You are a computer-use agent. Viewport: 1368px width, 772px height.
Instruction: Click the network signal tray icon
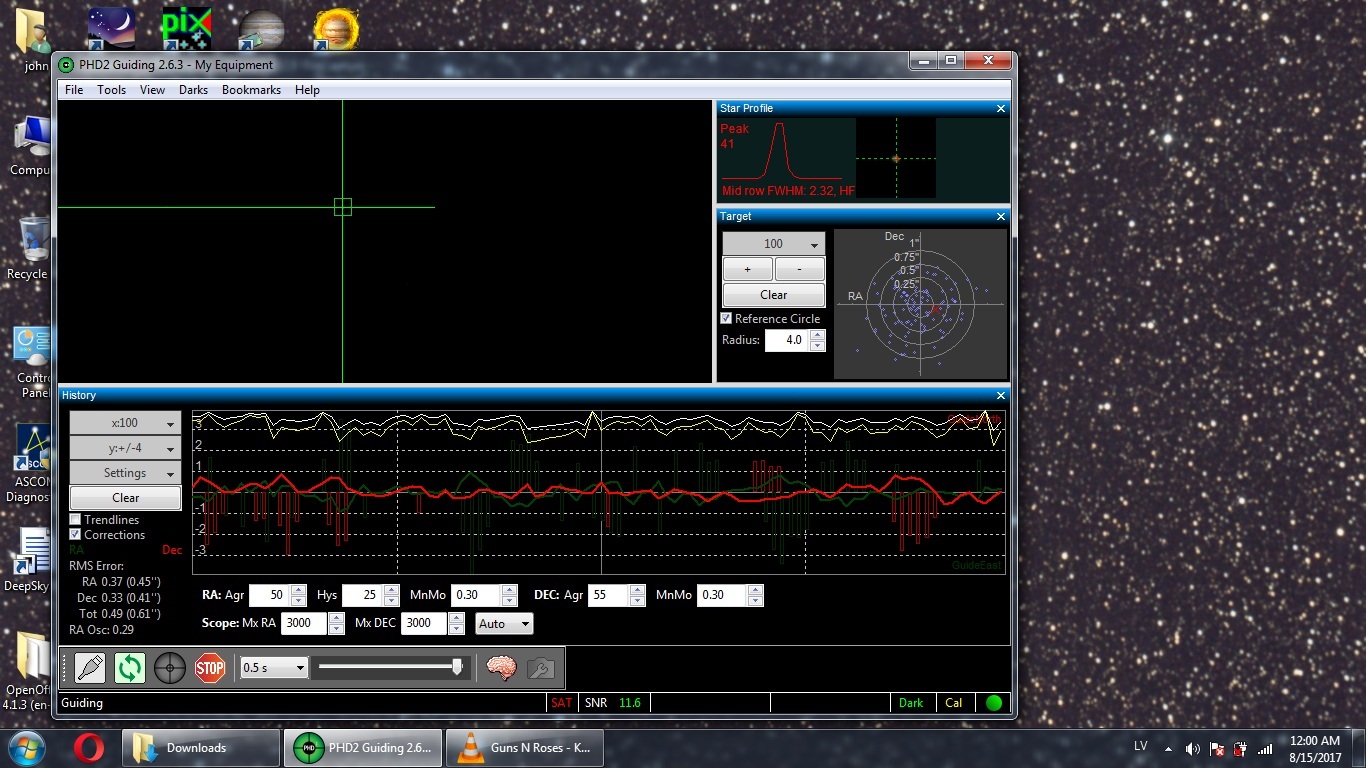pyautogui.click(x=1265, y=749)
